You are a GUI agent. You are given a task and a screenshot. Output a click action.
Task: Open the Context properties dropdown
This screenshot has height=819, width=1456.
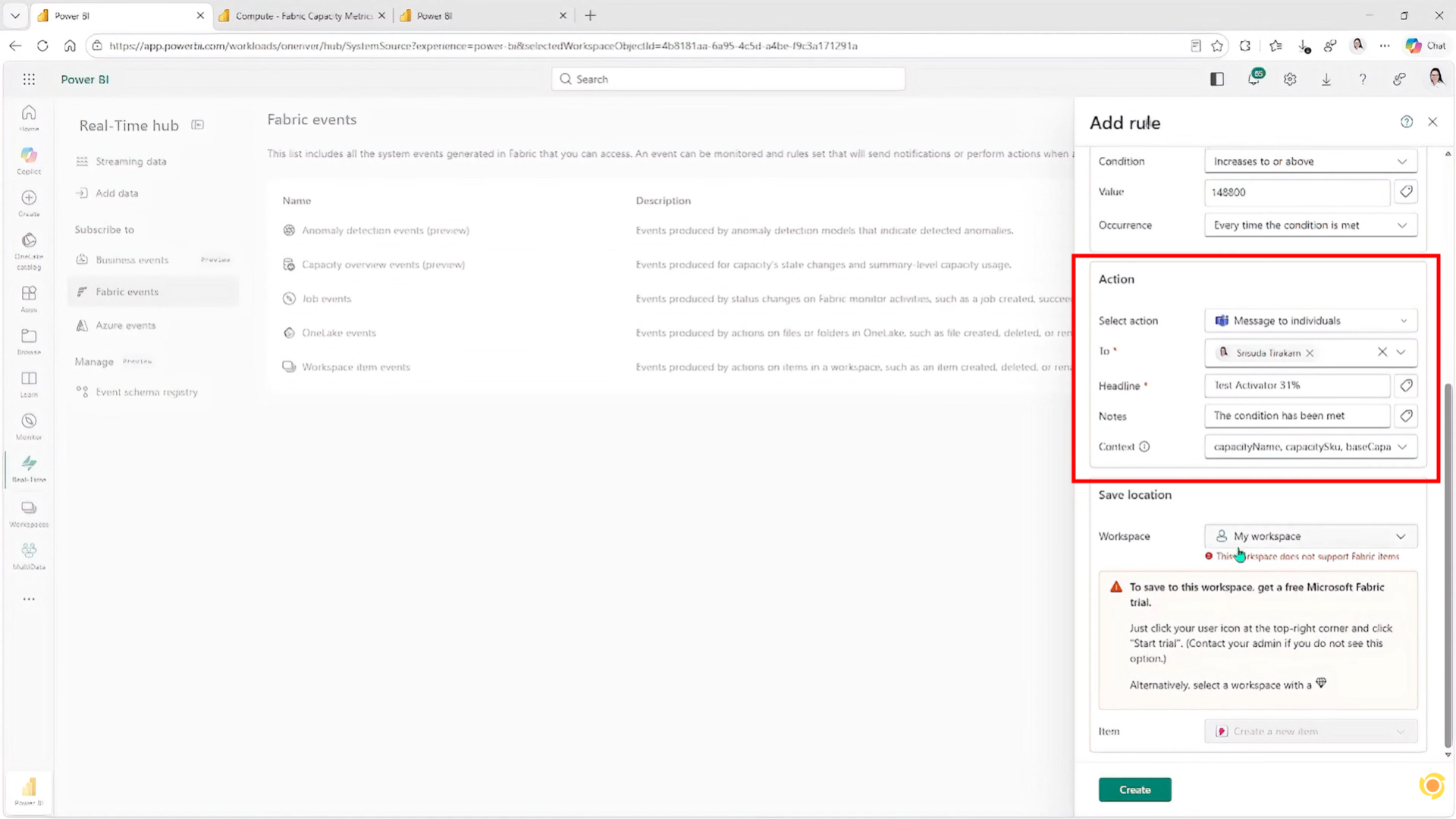(x=1310, y=447)
